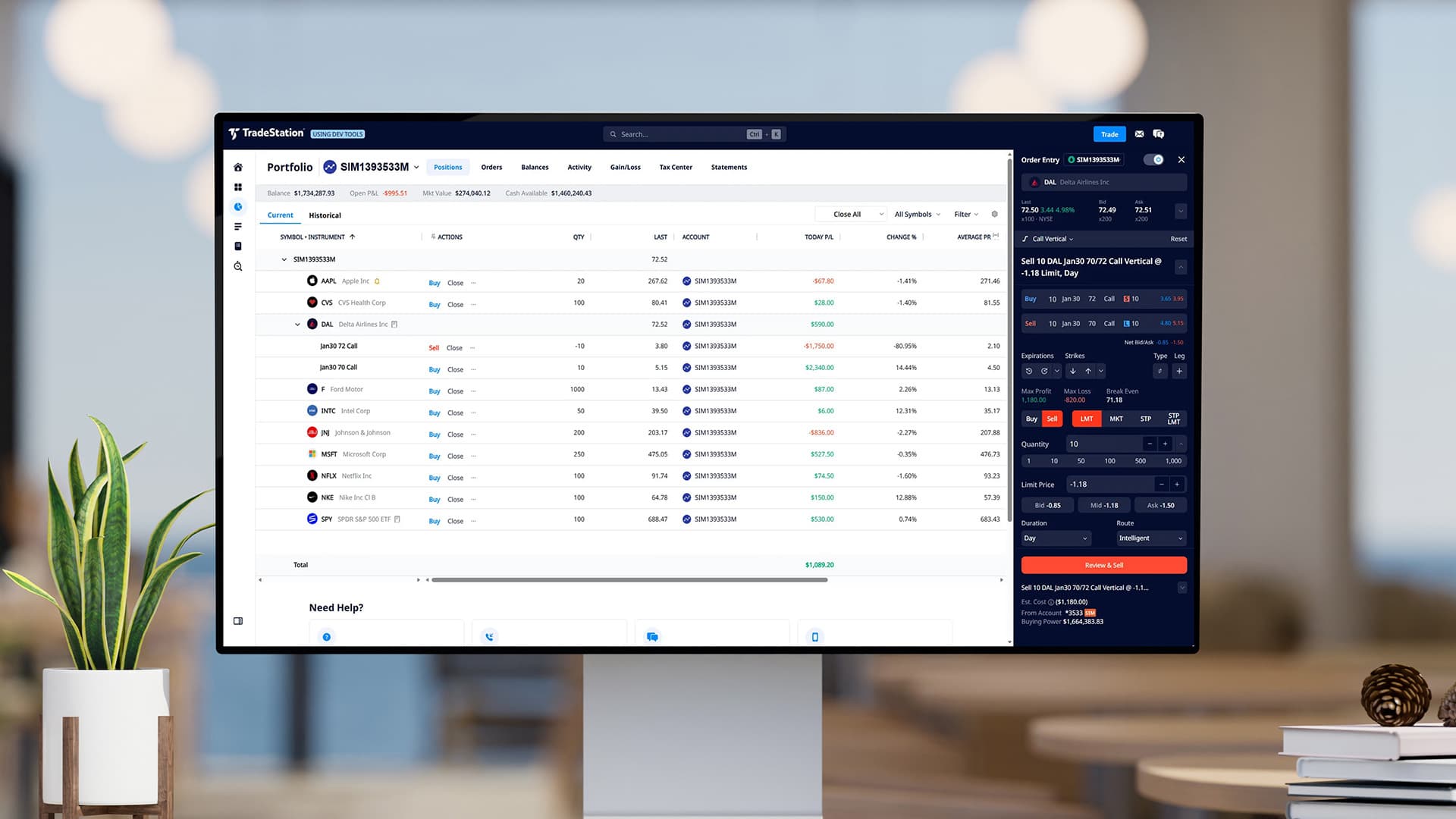Open the positions table settings gear
The width and height of the screenshot is (1456, 819).
point(995,215)
